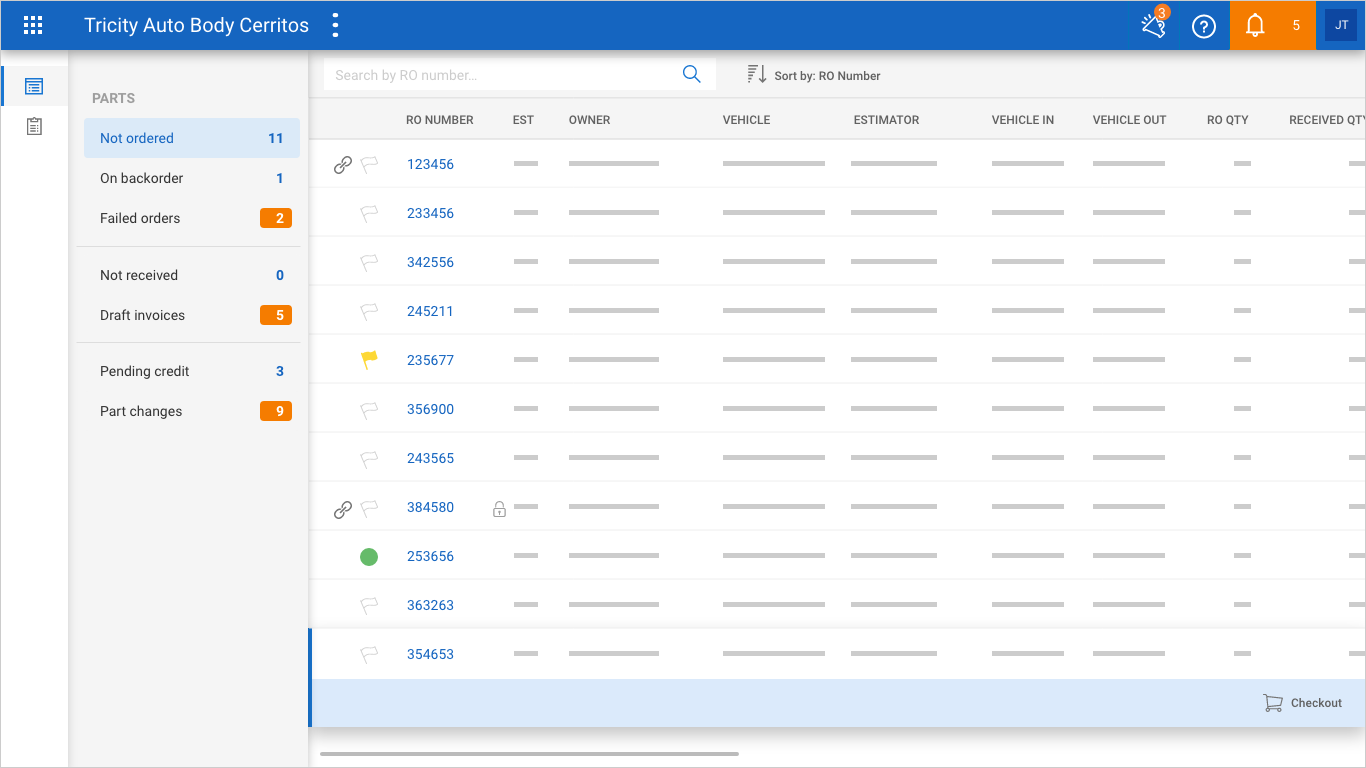Toggle the flag on RO 233456
This screenshot has height=768, width=1366.
pyautogui.click(x=369, y=213)
